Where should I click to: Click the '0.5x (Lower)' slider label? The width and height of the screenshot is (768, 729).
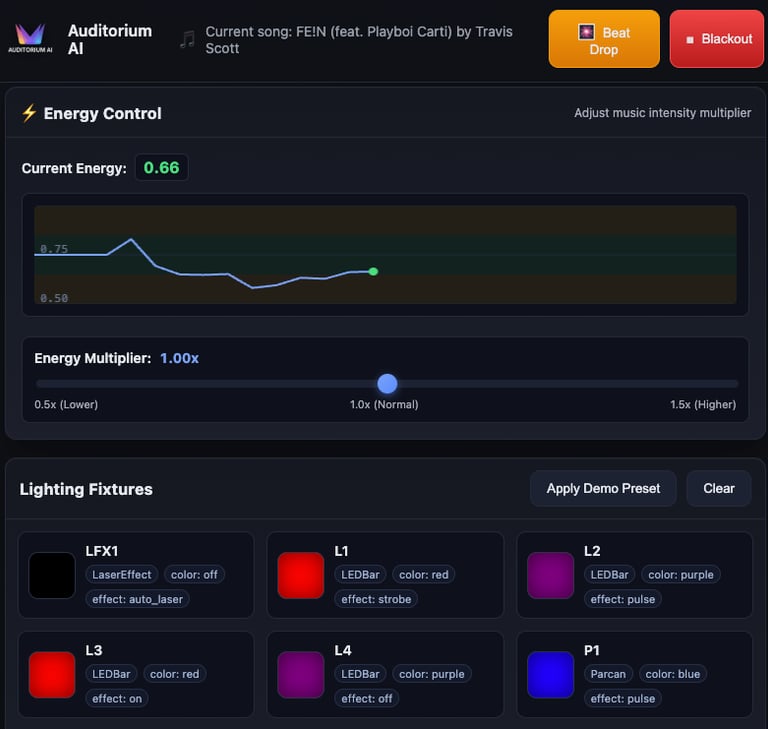66,405
